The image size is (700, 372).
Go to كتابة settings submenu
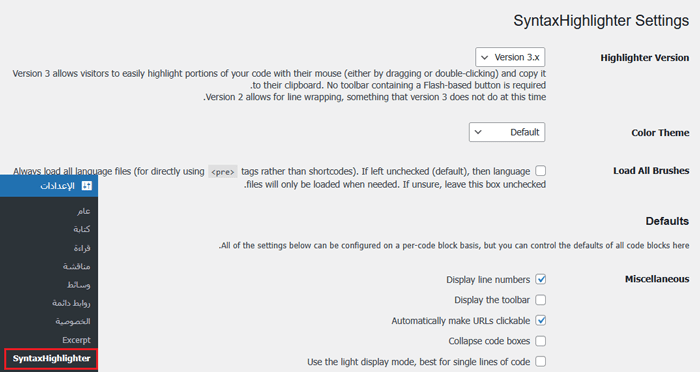pyautogui.click(x=82, y=229)
